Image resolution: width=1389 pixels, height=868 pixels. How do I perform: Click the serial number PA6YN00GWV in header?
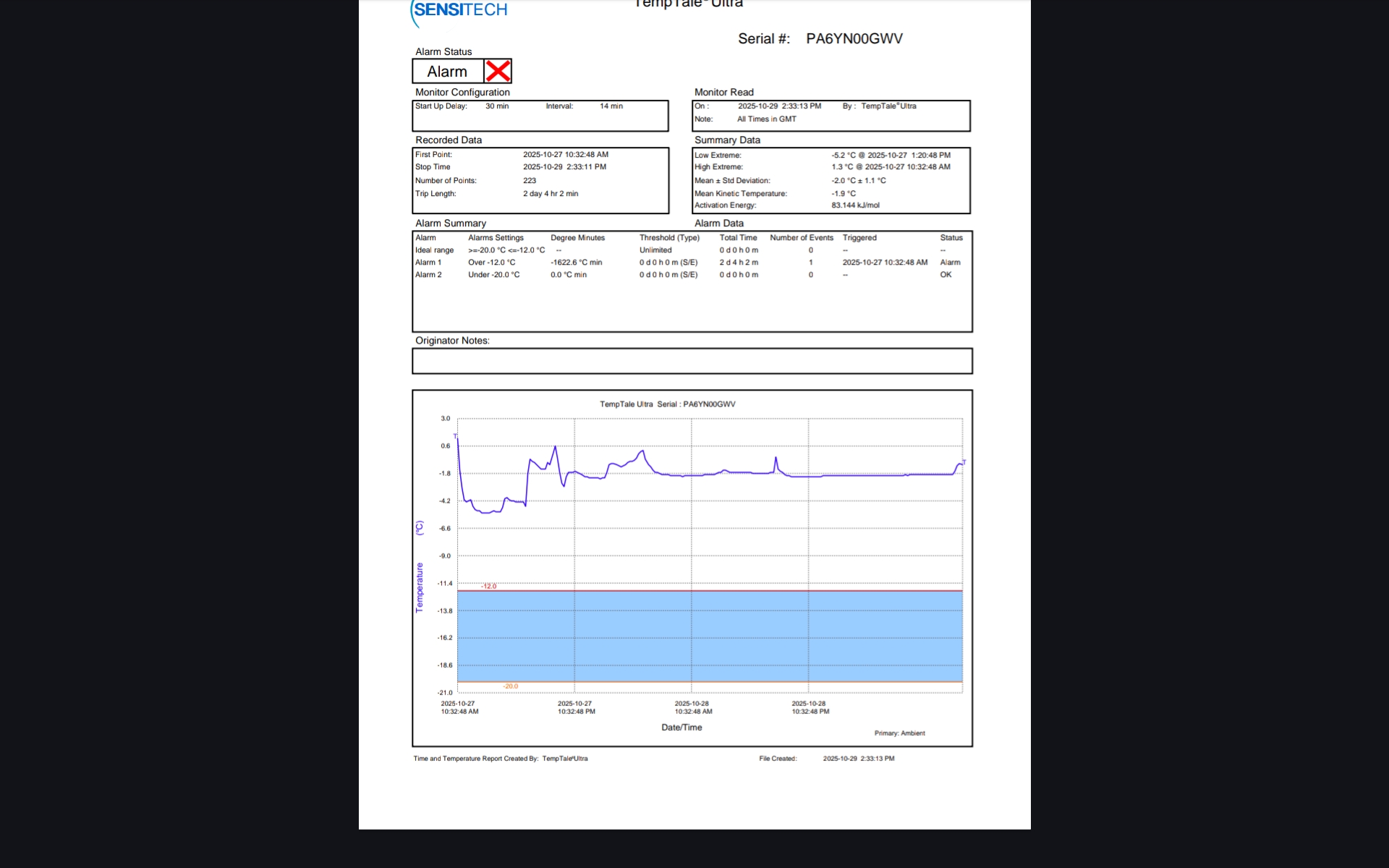pos(854,39)
